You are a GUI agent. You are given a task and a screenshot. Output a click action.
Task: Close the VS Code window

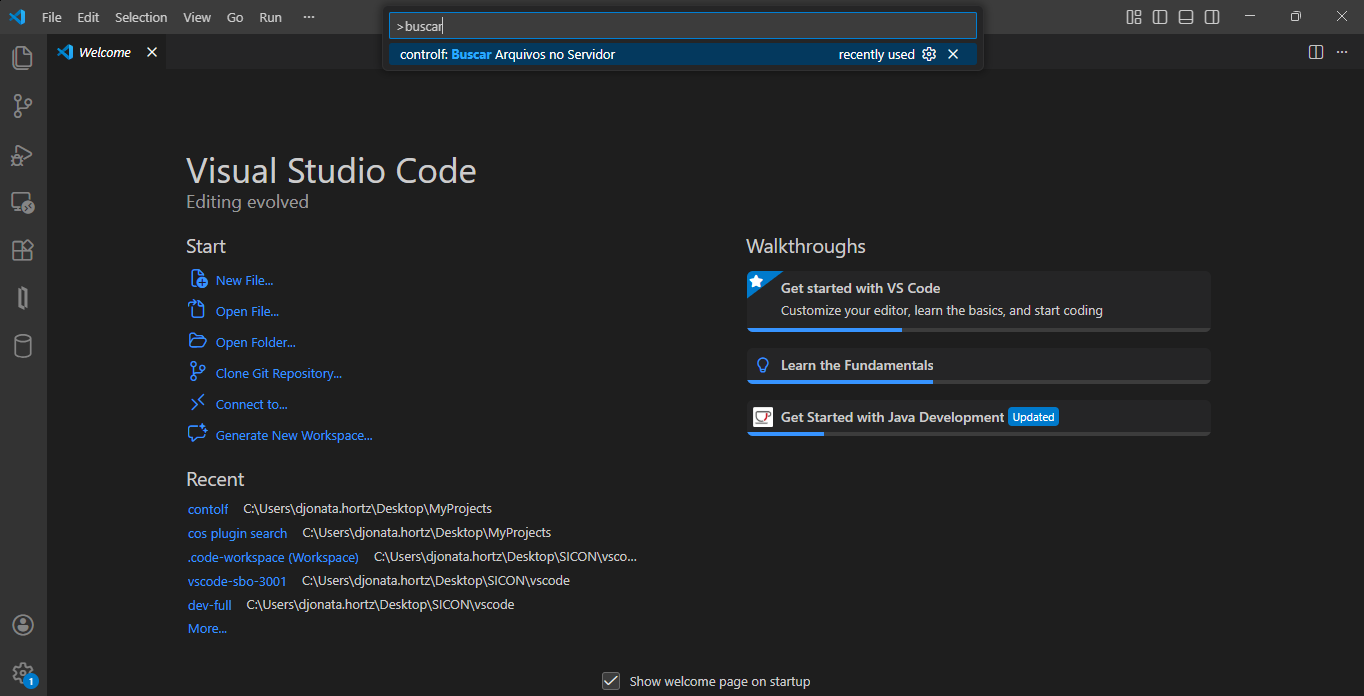[x=1341, y=17]
